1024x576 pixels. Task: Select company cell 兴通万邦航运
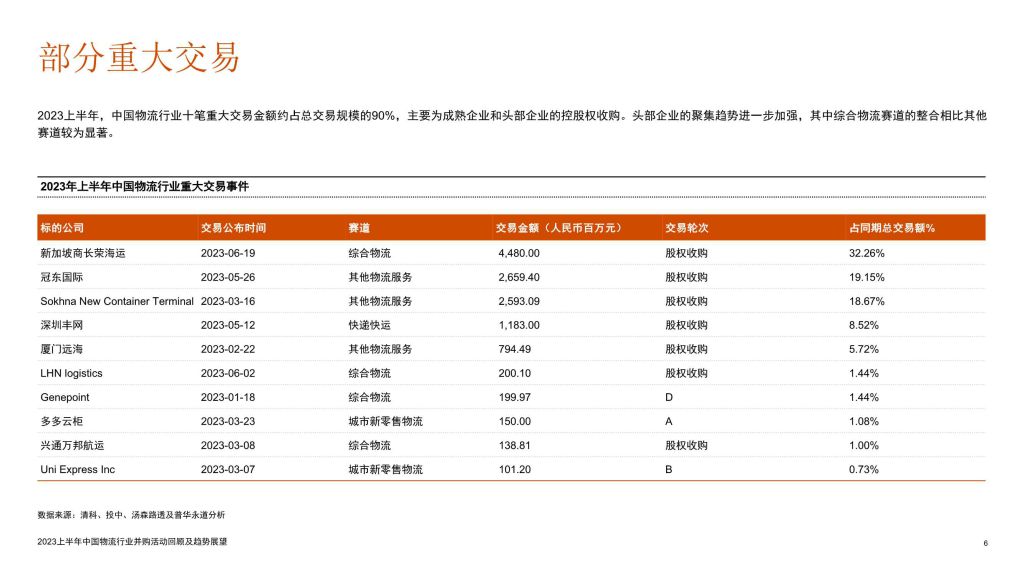[x=72, y=445]
